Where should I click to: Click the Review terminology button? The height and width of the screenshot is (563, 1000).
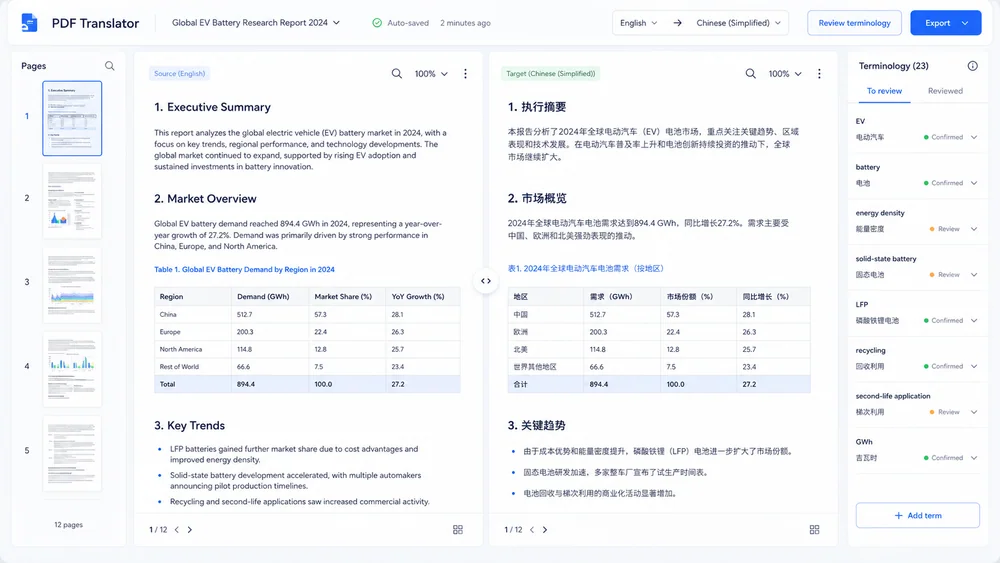point(854,23)
